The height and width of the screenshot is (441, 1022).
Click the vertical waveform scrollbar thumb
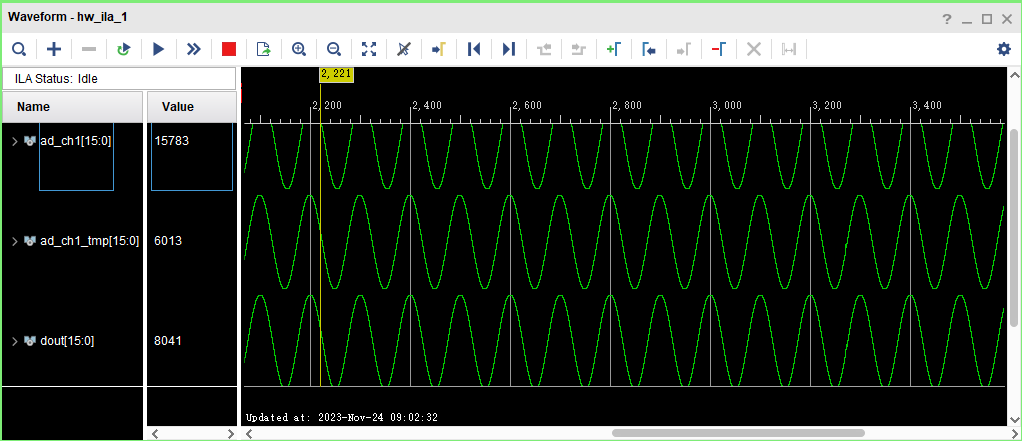click(x=1014, y=228)
